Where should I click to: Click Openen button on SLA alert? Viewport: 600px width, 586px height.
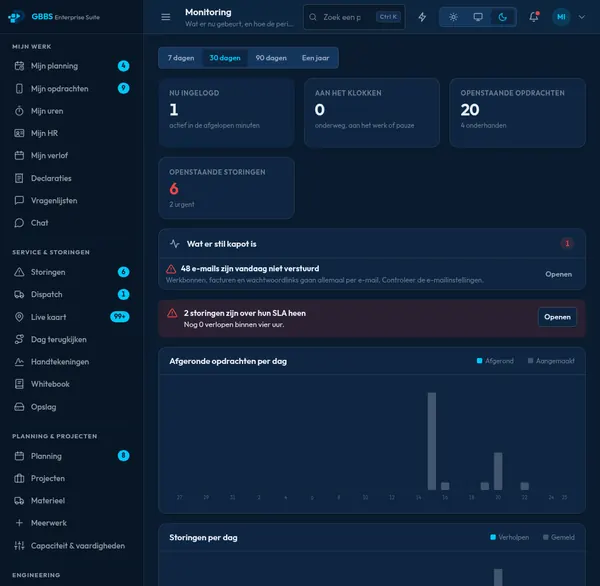pyautogui.click(x=557, y=317)
